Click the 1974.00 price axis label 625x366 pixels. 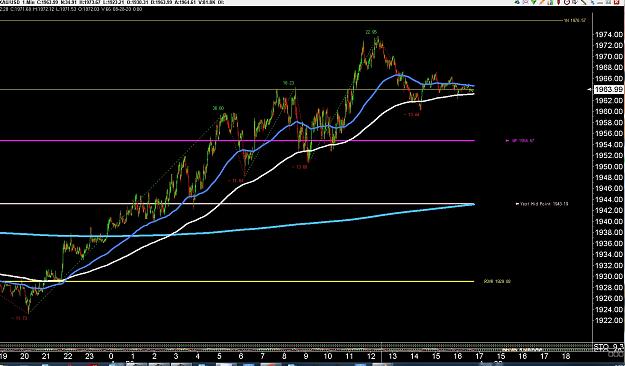(609, 34)
